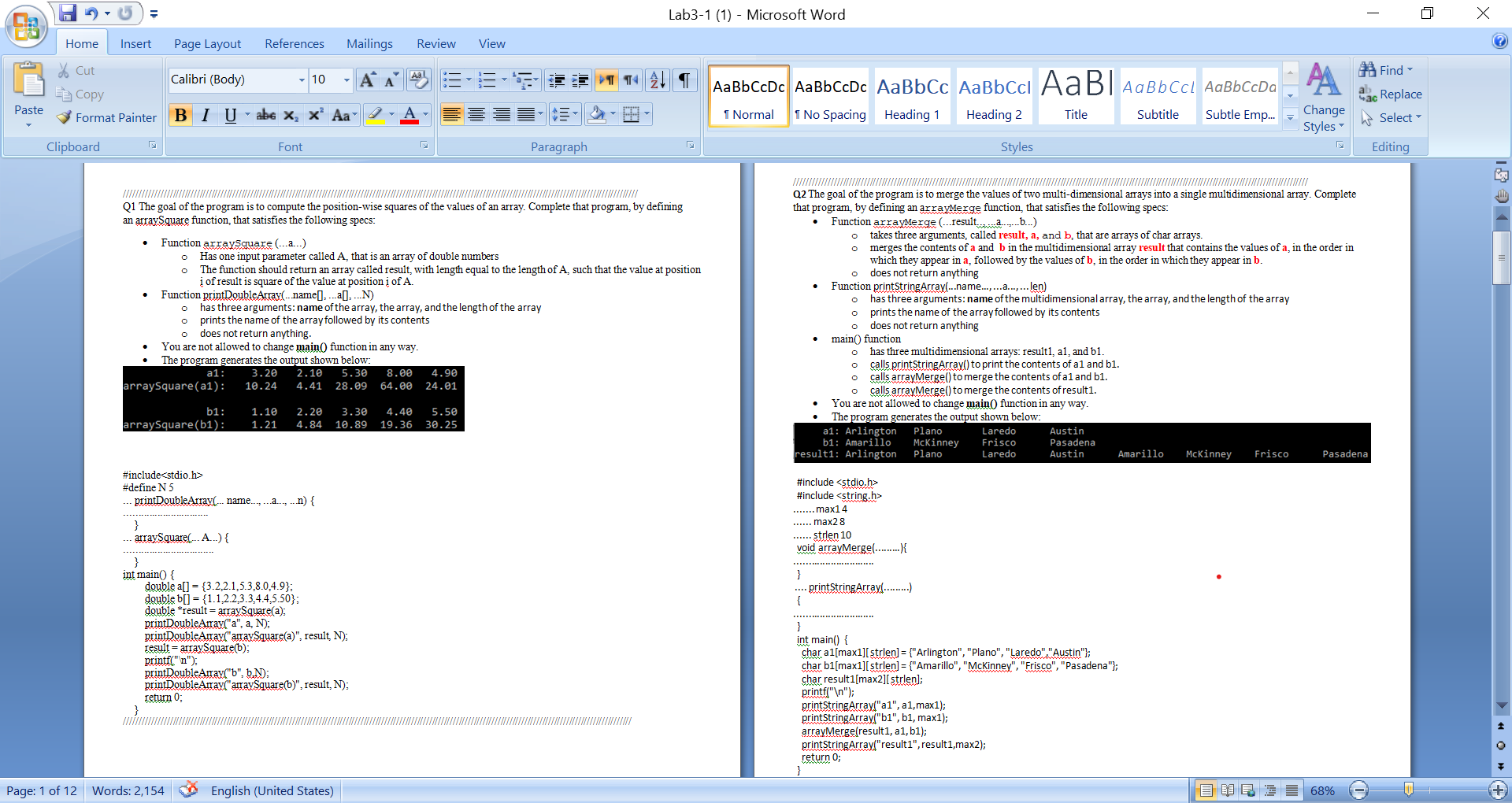The image size is (1512, 803).
Task: Enable underline on selected text
Action: point(228,115)
